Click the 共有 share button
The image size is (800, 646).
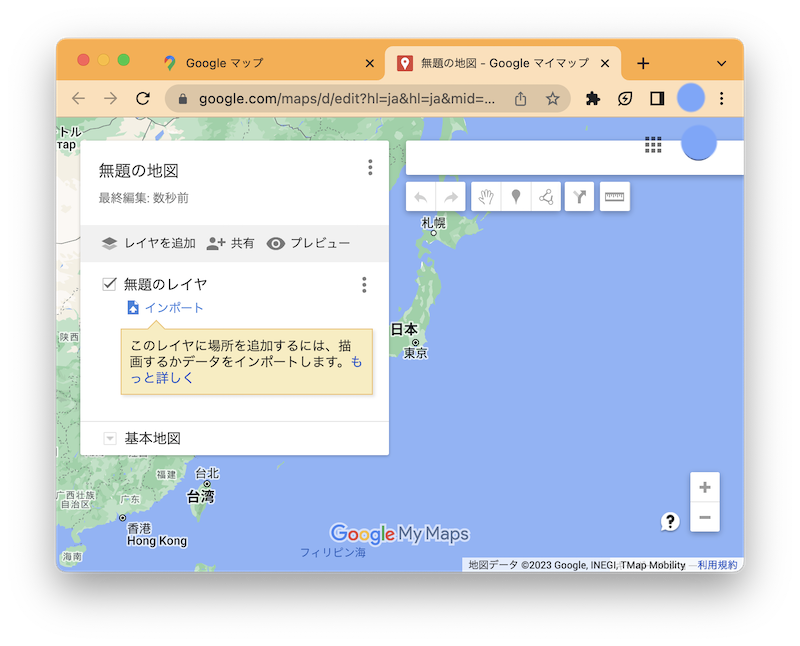click(230, 243)
